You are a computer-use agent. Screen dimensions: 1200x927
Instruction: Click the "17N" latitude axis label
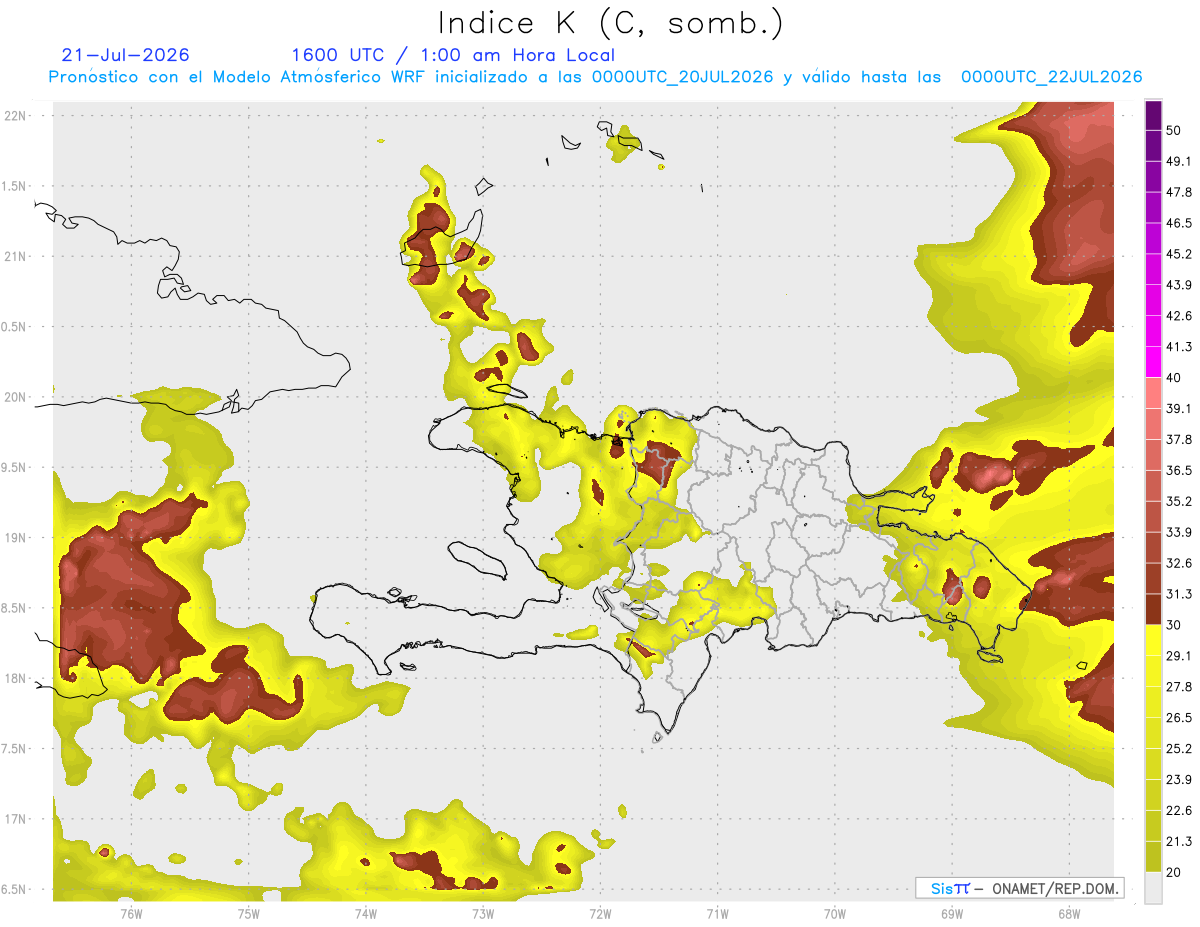(16, 819)
